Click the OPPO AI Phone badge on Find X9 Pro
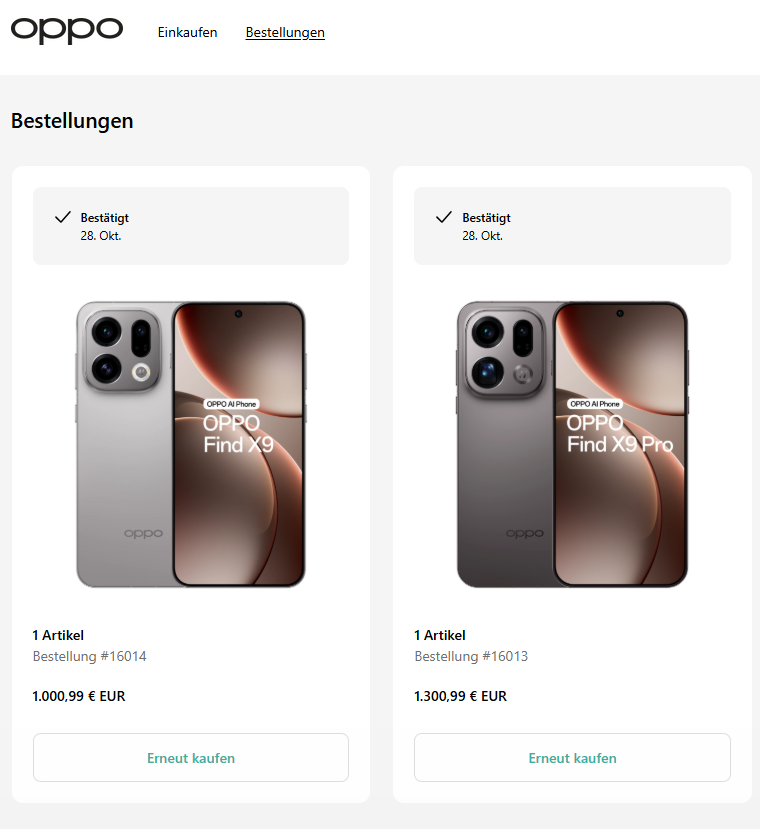The width and height of the screenshot is (760, 829). pos(596,404)
